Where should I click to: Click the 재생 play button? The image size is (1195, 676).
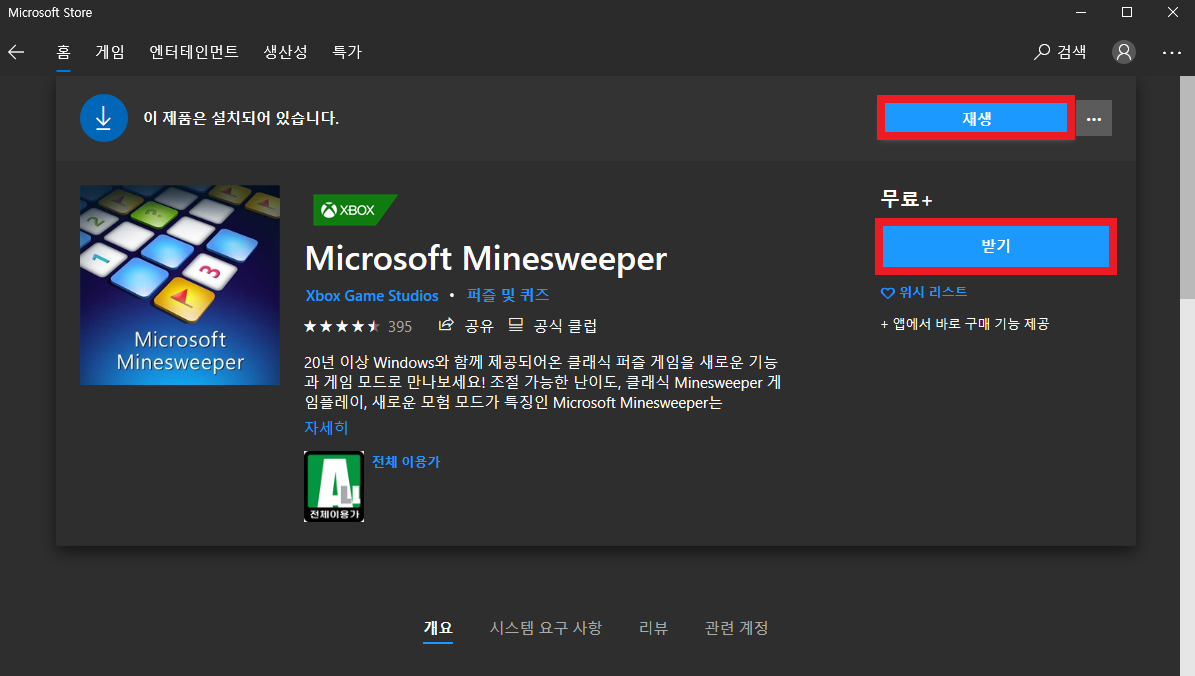[x=976, y=118]
